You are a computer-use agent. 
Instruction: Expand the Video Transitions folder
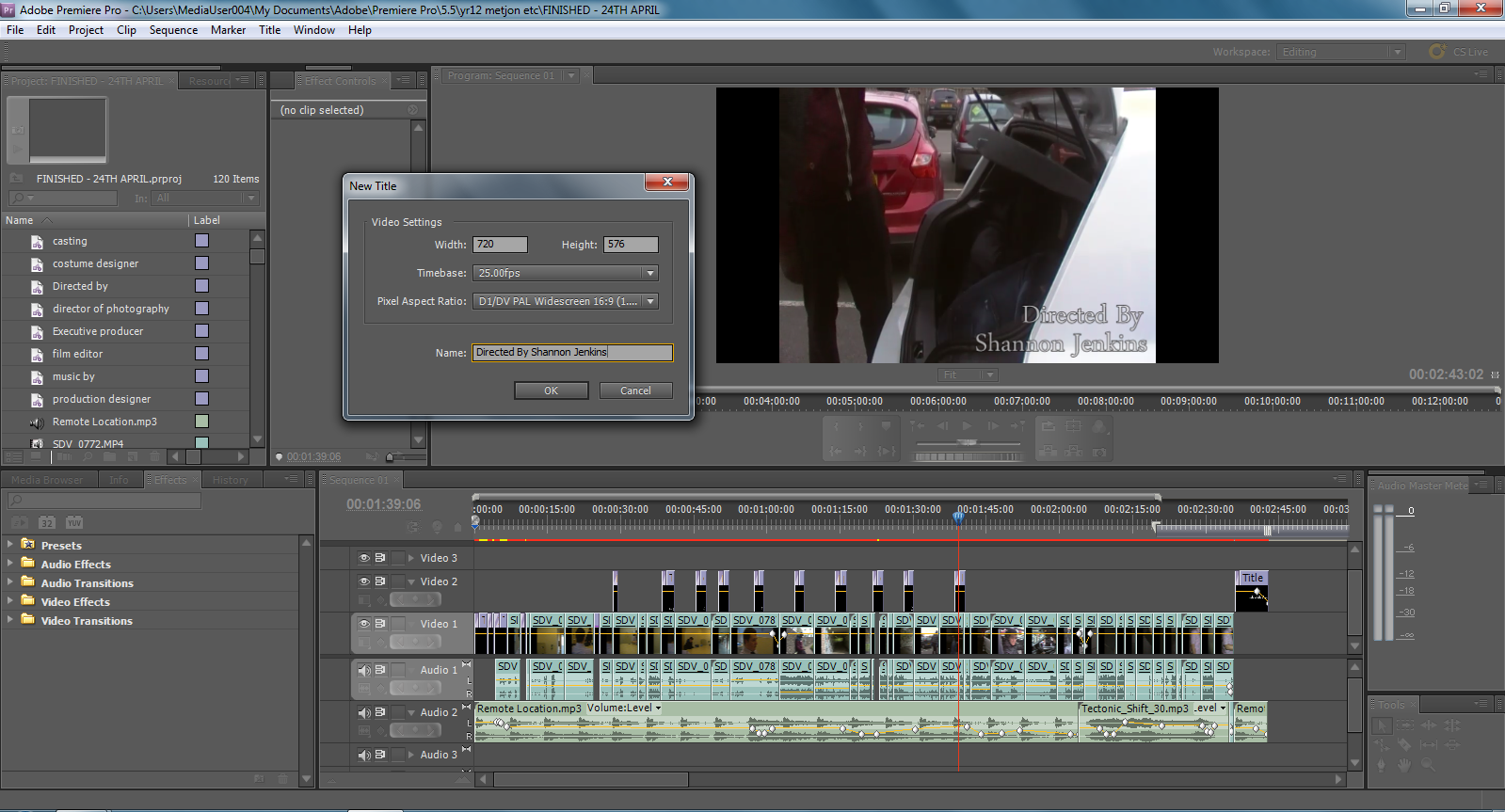click(x=9, y=619)
